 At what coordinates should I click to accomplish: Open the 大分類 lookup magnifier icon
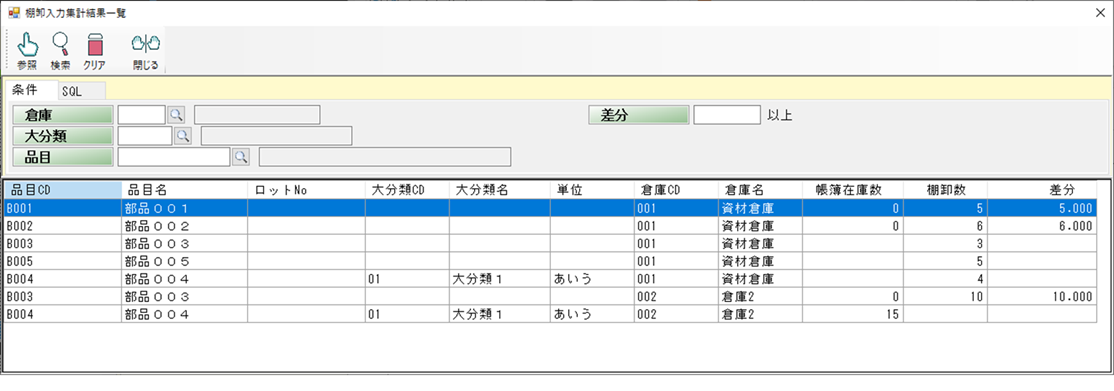click(x=183, y=135)
